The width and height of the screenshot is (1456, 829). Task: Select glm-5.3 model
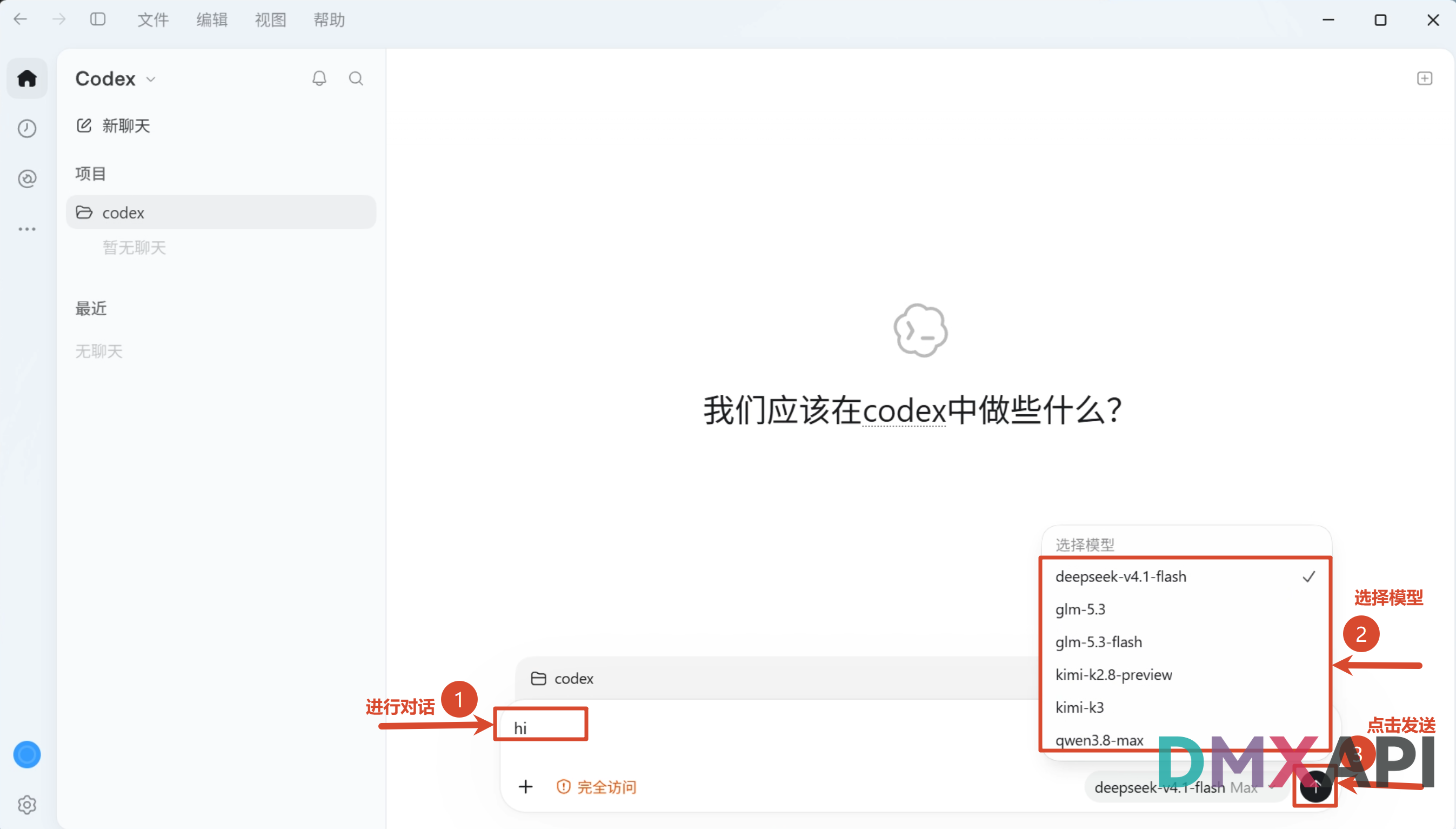pos(1185,609)
